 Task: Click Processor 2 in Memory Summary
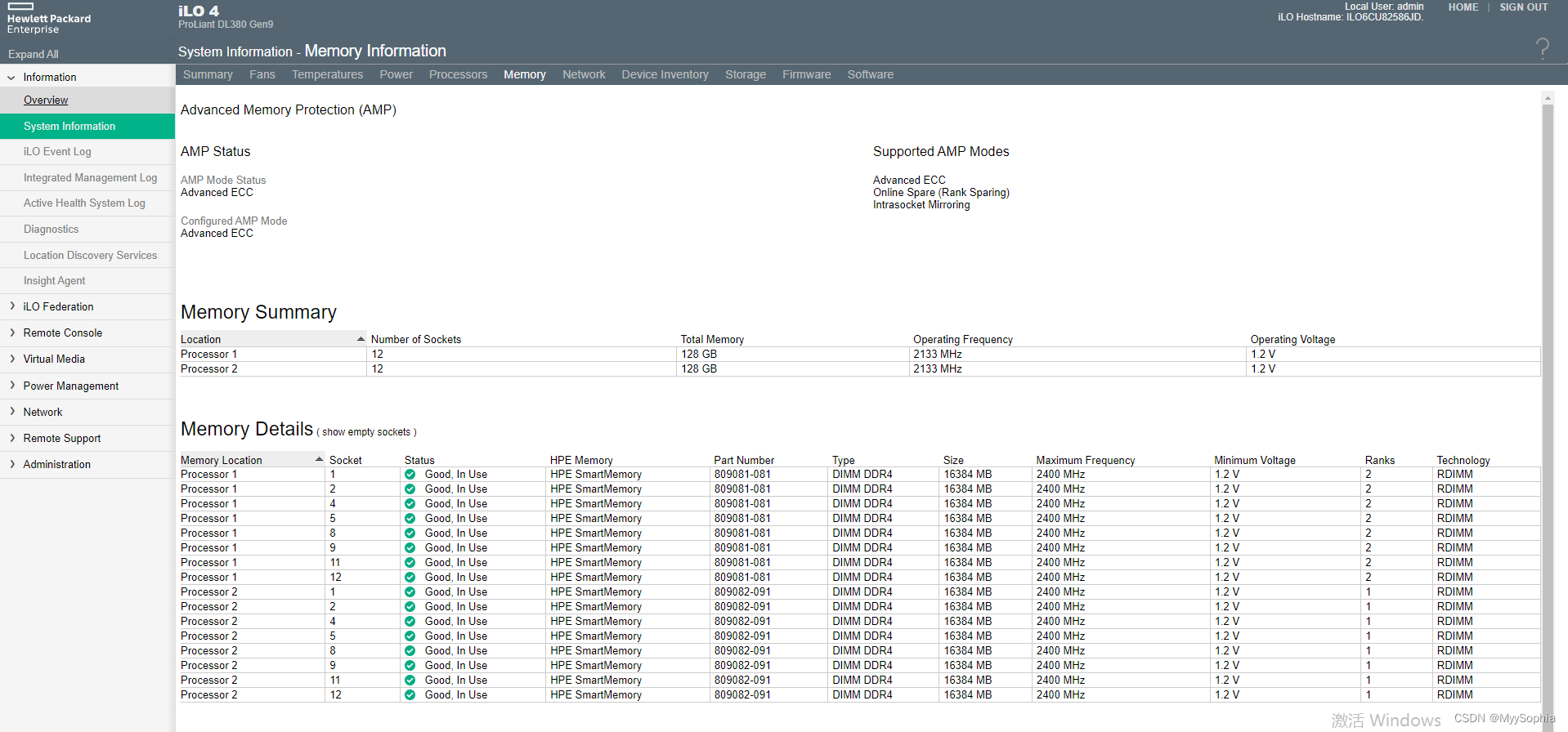(x=208, y=369)
